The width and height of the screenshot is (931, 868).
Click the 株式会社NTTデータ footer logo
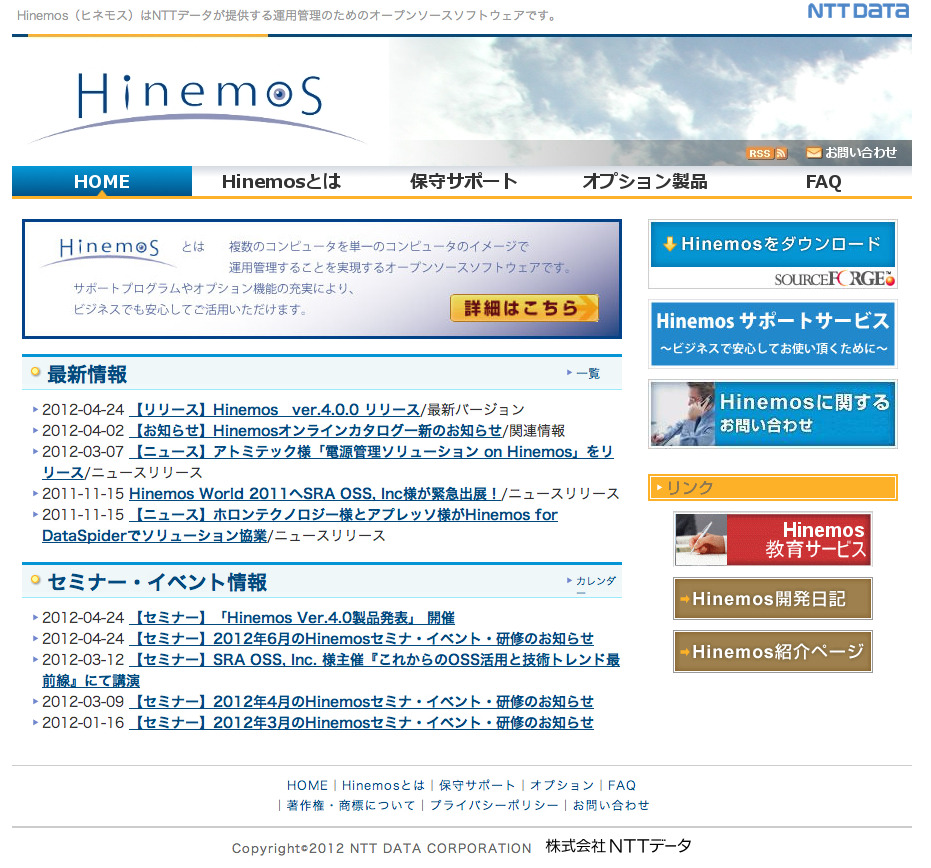[x=619, y=845]
